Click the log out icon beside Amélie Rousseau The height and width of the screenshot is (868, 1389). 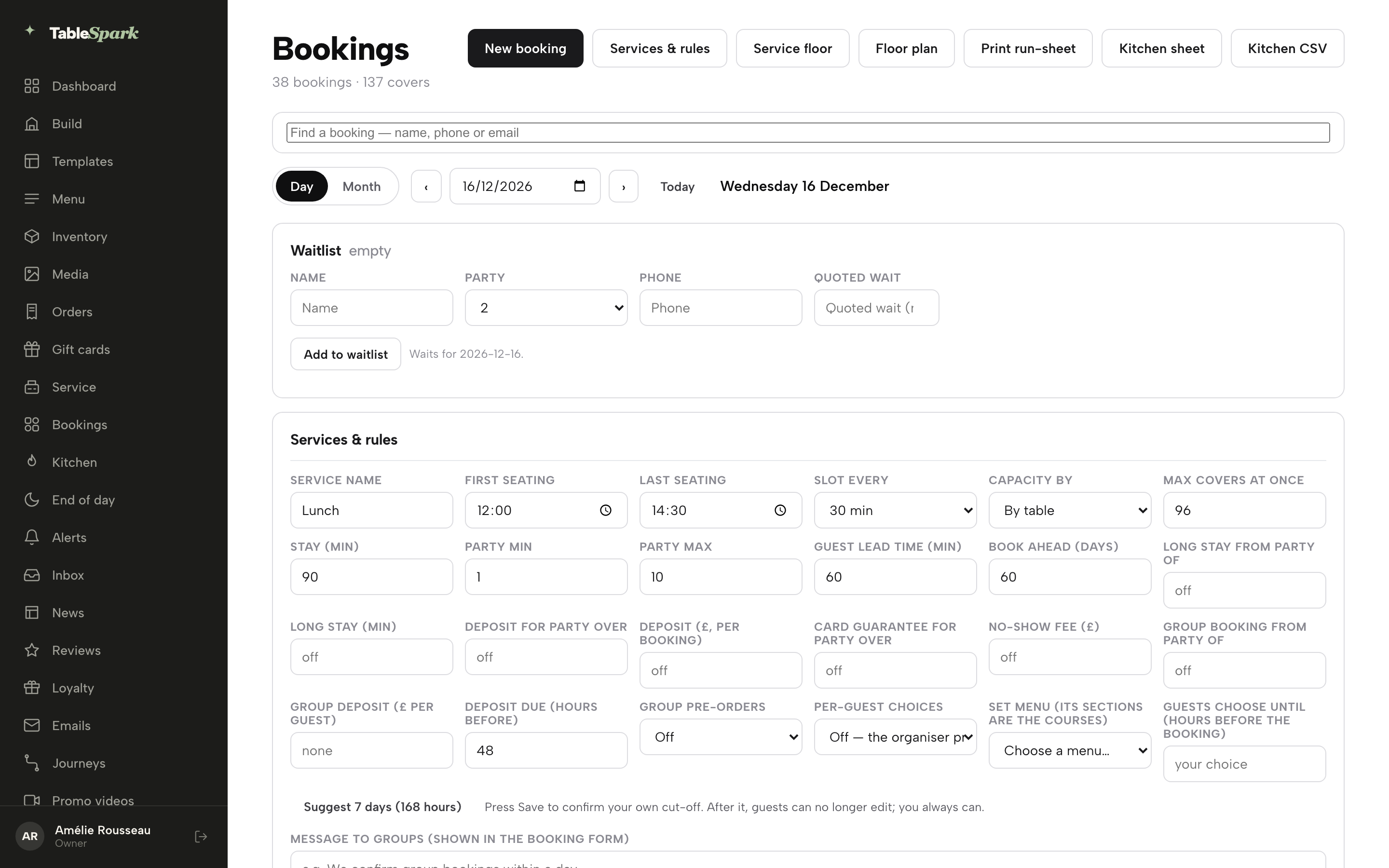pos(201,837)
